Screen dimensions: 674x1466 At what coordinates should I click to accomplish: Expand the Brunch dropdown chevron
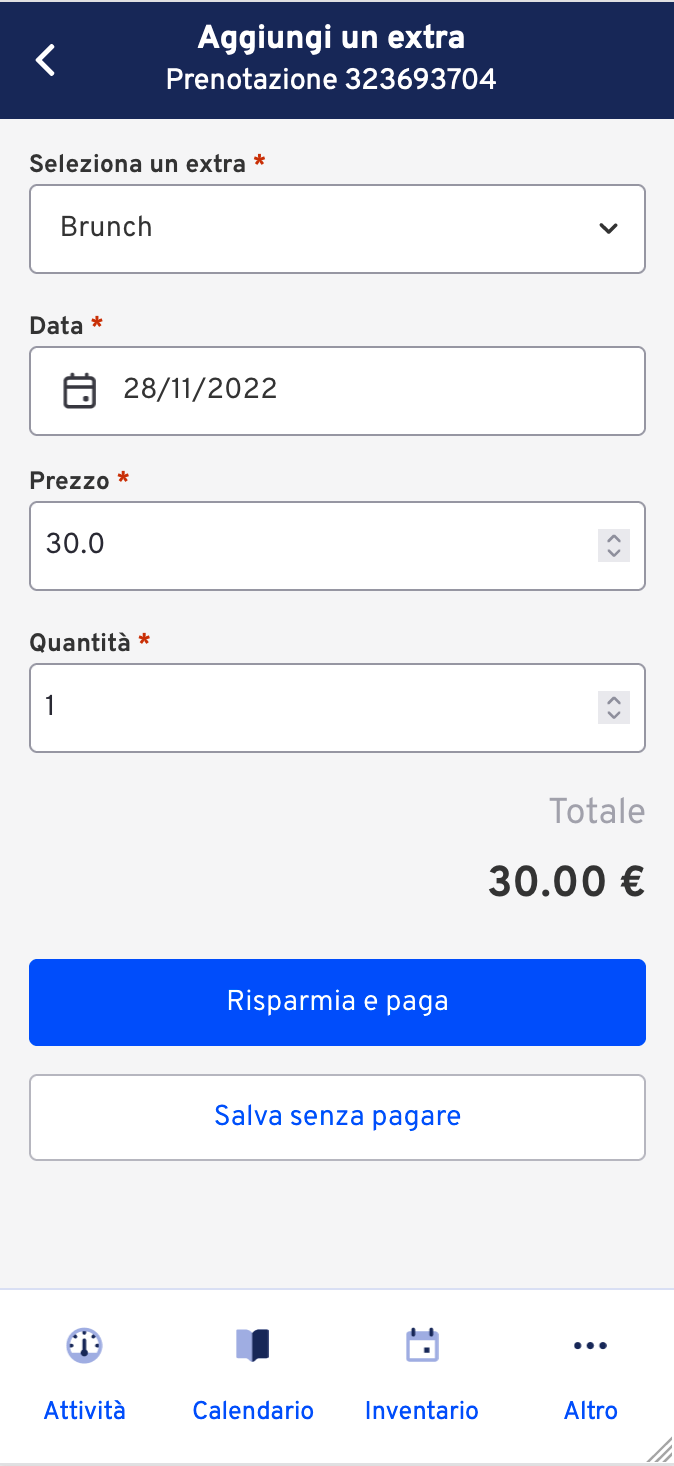pyautogui.click(x=607, y=229)
